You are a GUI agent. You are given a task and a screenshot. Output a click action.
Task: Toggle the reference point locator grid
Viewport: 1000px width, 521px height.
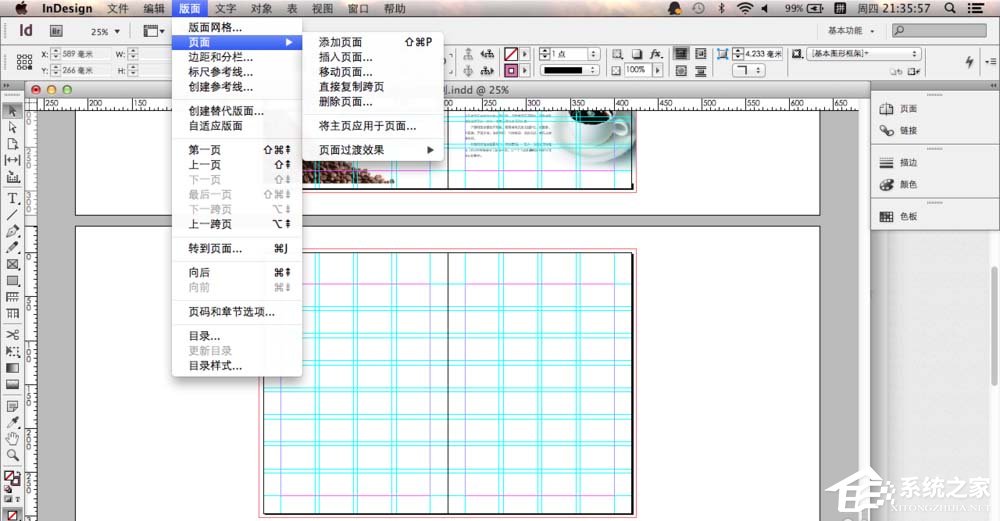click(x=25, y=62)
